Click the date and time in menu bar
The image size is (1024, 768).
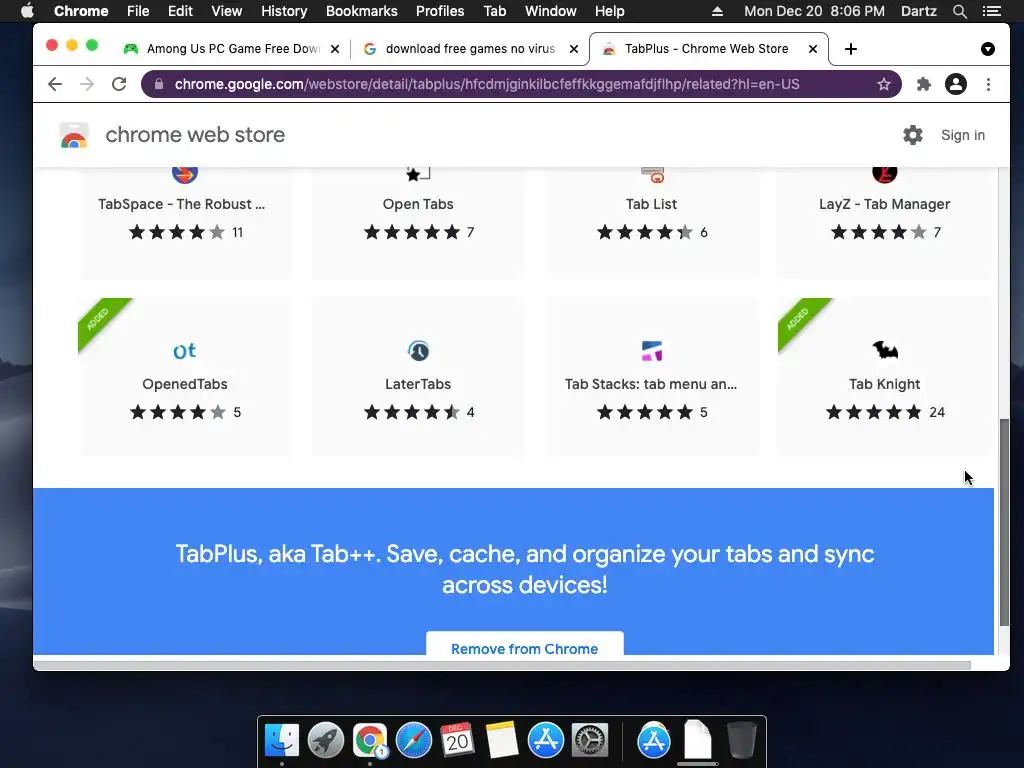click(x=814, y=11)
